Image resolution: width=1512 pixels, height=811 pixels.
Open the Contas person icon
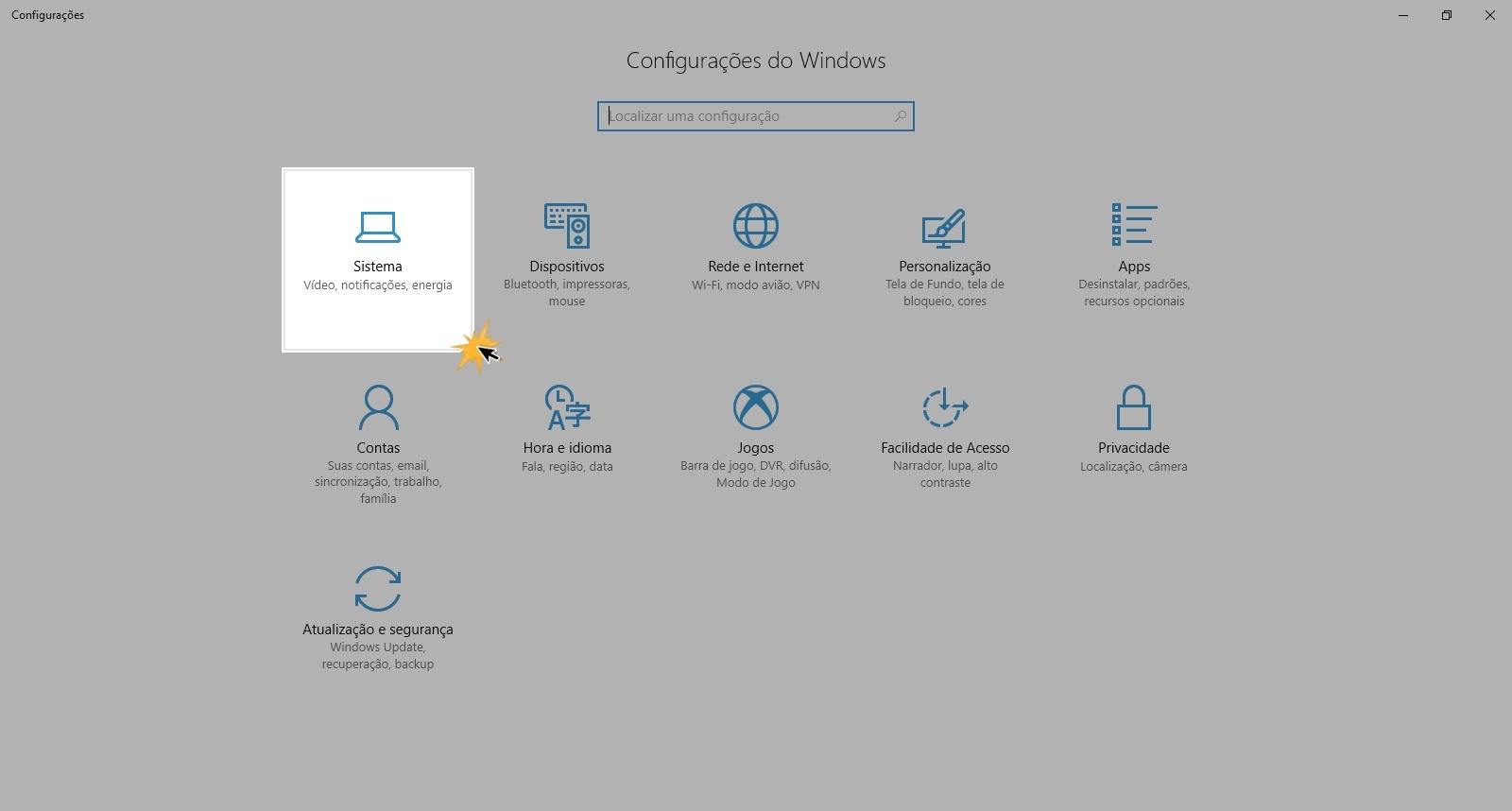[378, 407]
